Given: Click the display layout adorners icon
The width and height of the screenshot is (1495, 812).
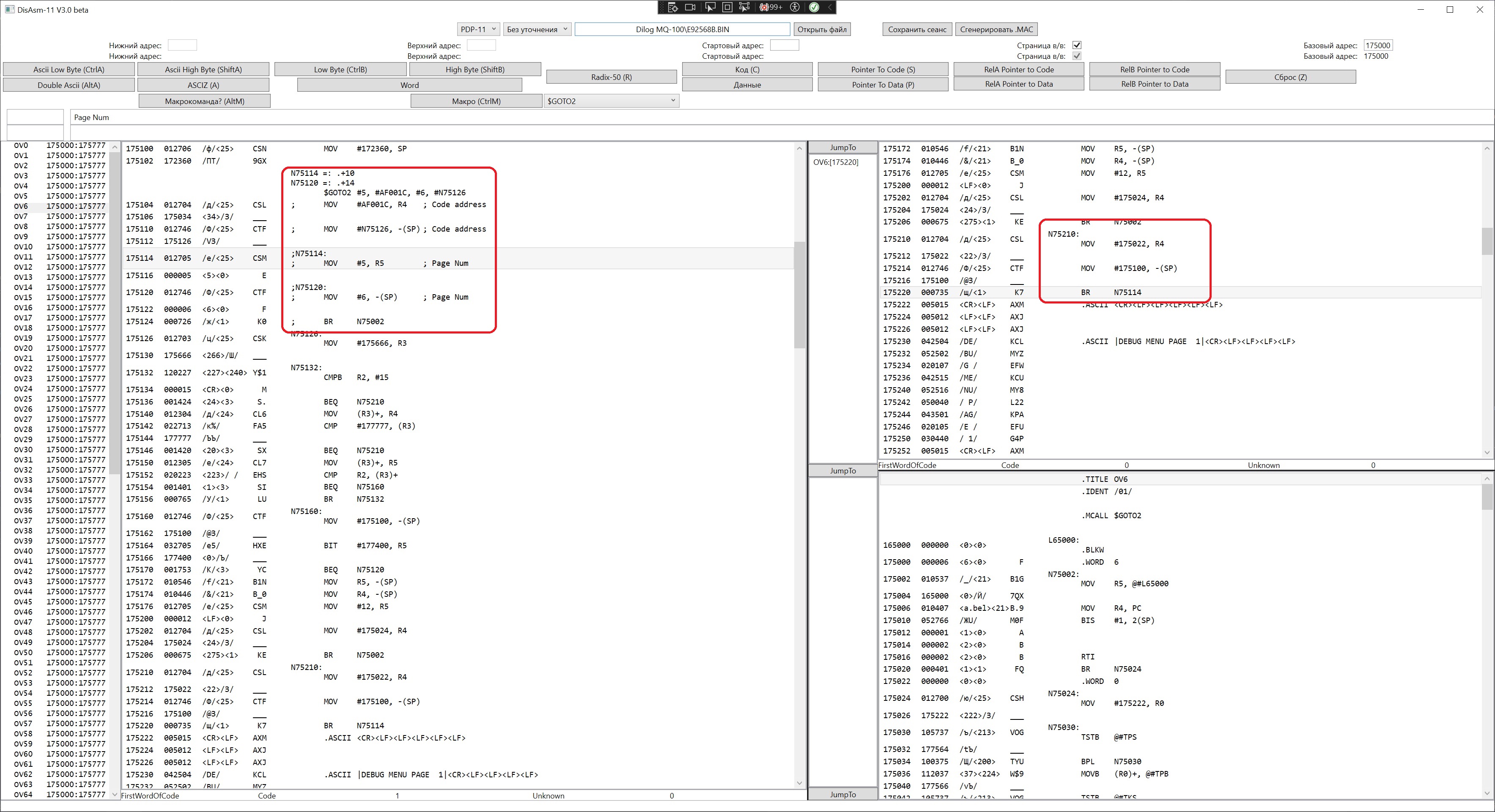Looking at the screenshot, I should tap(727, 7).
